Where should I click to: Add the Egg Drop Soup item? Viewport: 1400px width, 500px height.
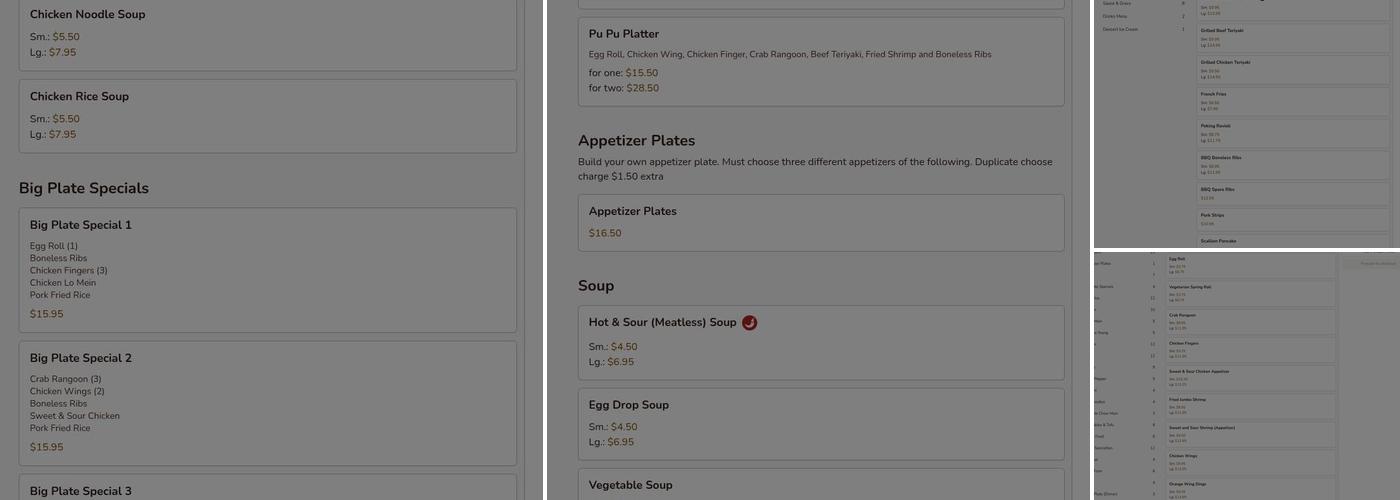820,422
